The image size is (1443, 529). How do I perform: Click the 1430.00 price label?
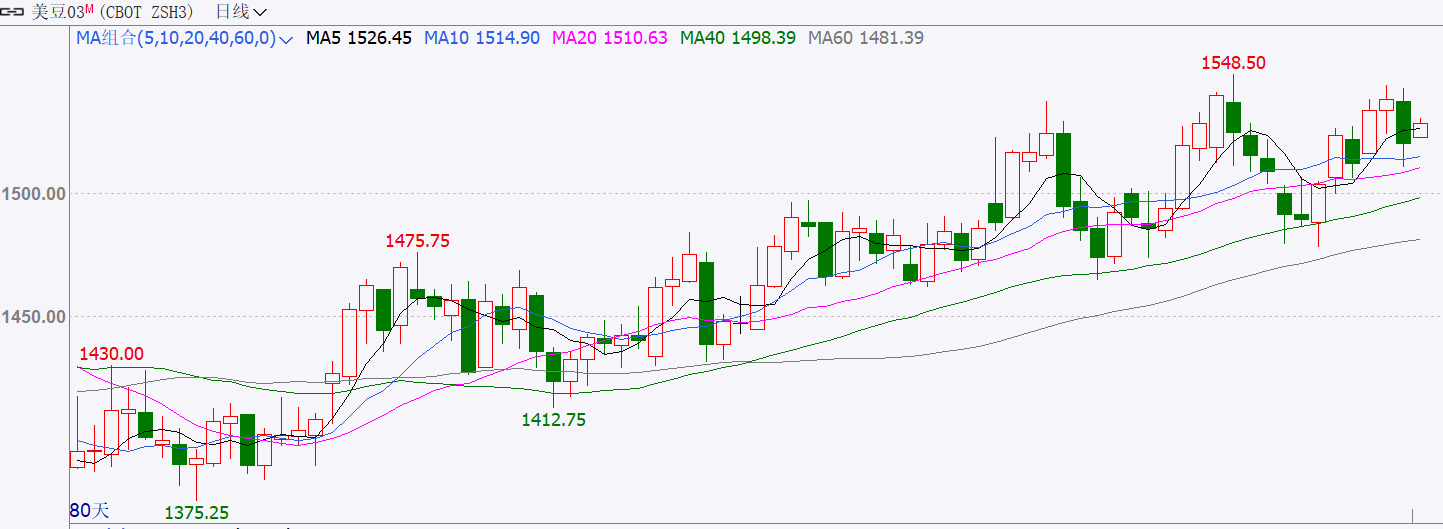(x=111, y=354)
